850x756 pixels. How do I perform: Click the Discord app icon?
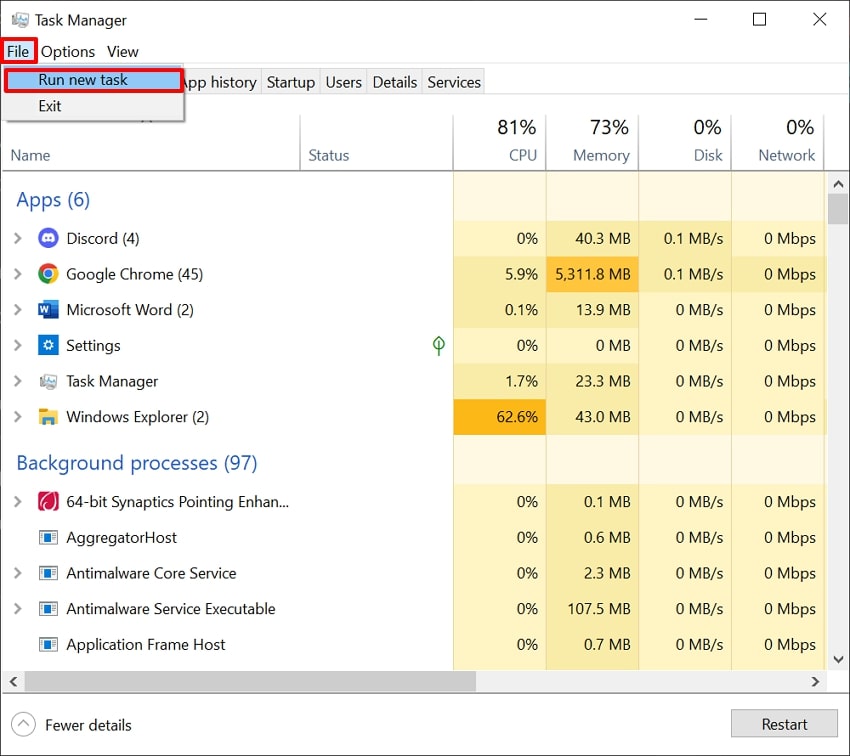click(48, 238)
